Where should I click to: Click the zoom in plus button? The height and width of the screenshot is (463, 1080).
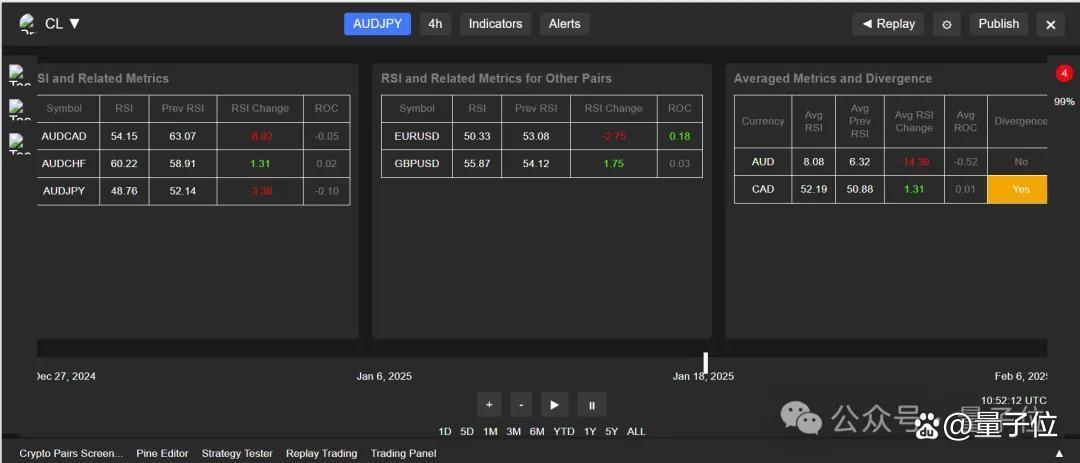coord(489,405)
